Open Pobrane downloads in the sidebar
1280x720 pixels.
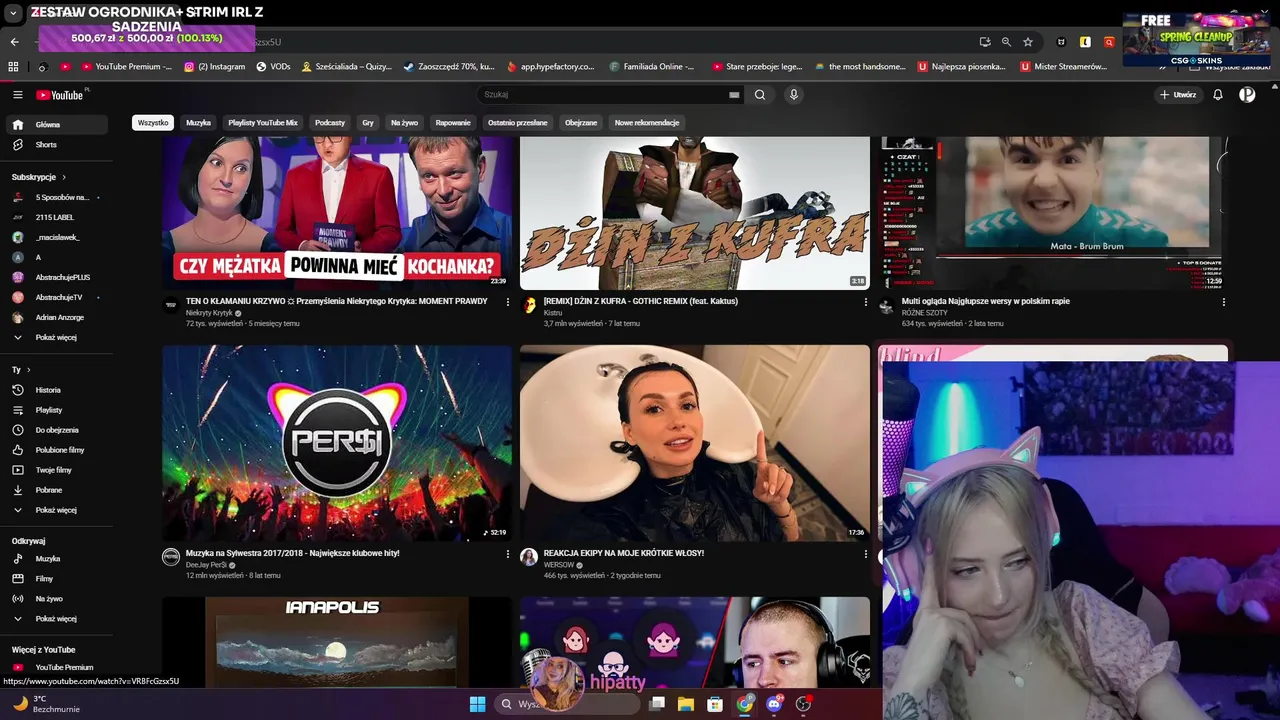coord(55,490)
